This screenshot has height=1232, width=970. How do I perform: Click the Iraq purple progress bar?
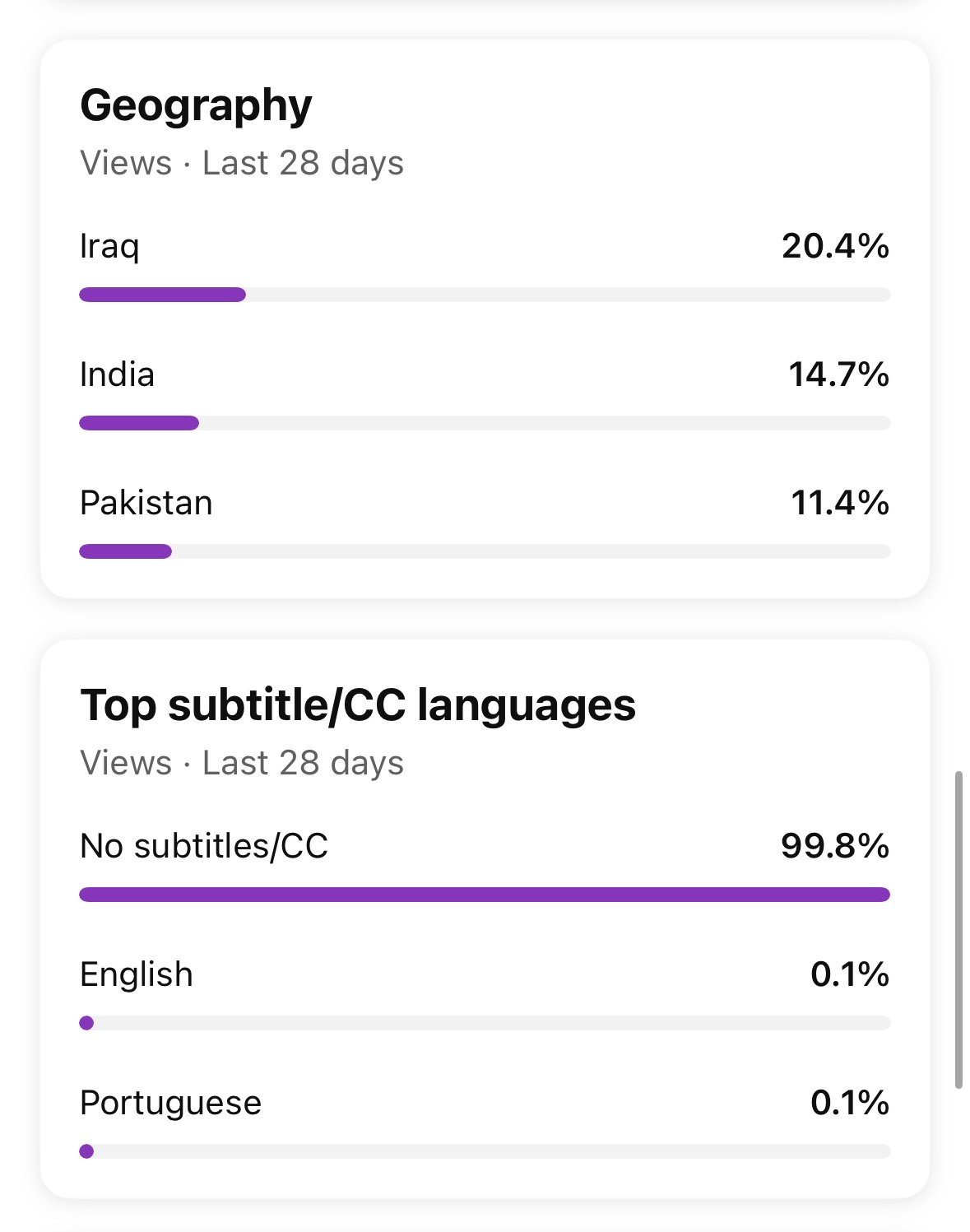click(162, 295)
